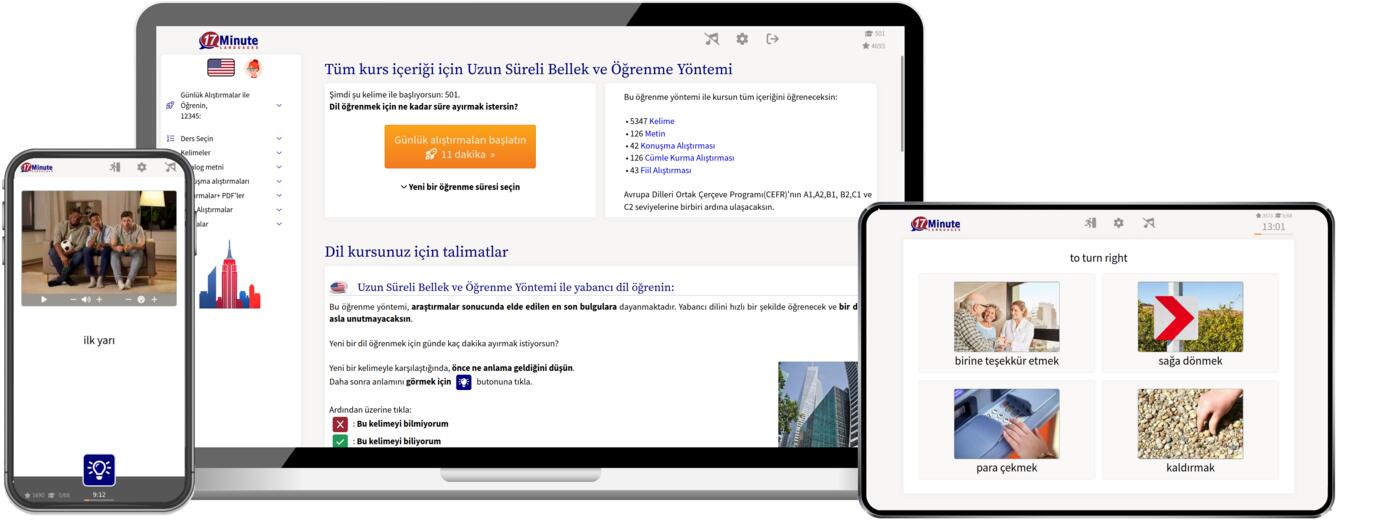The image size is (1400, 532).
Task: Decrease the phone video speed with the minus button
Action: point(128,299)
